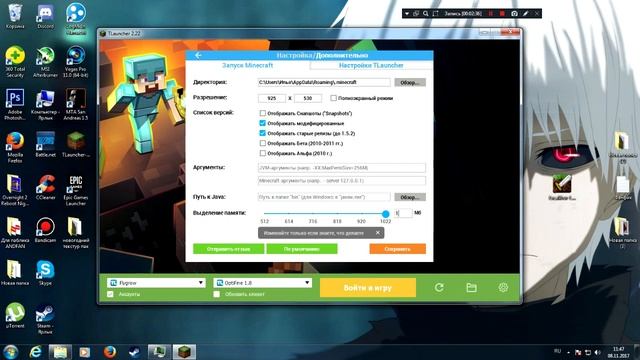
Task: Open Battle.net desktop shortcut
Action: (x=45, y=144)
